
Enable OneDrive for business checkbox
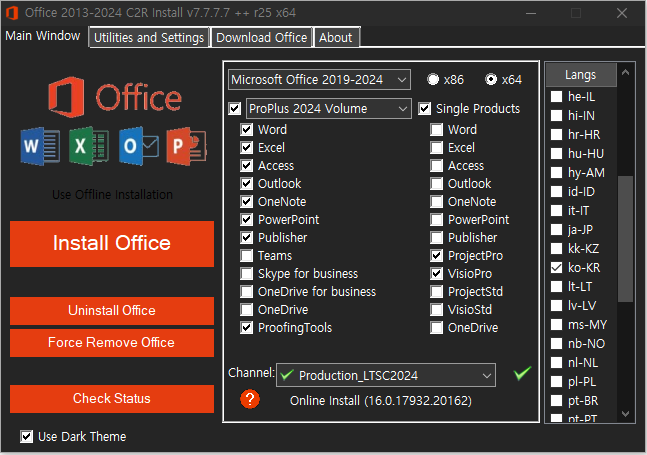coord(247,292)
